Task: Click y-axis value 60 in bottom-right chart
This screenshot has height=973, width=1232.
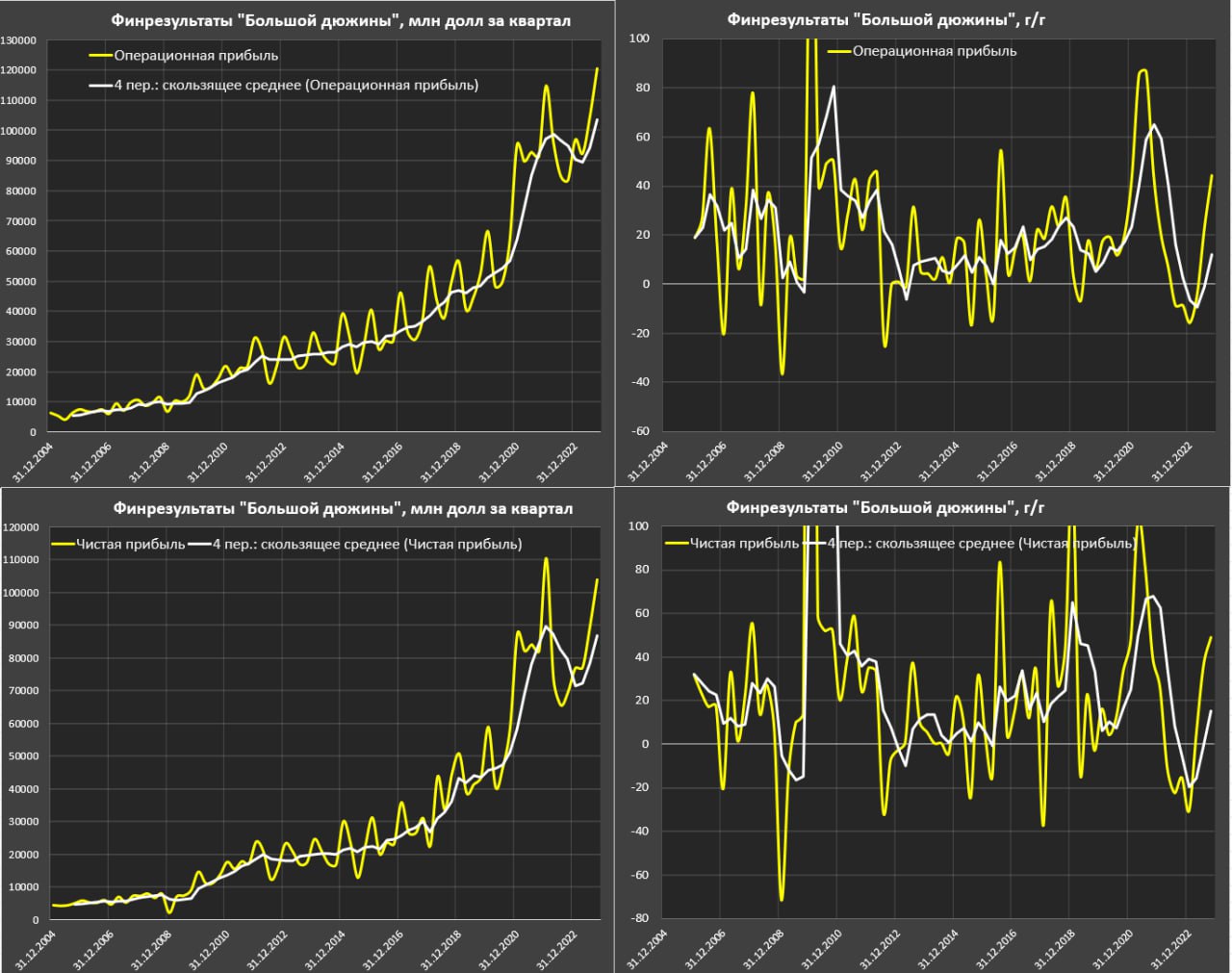Action: coord(642,613)
